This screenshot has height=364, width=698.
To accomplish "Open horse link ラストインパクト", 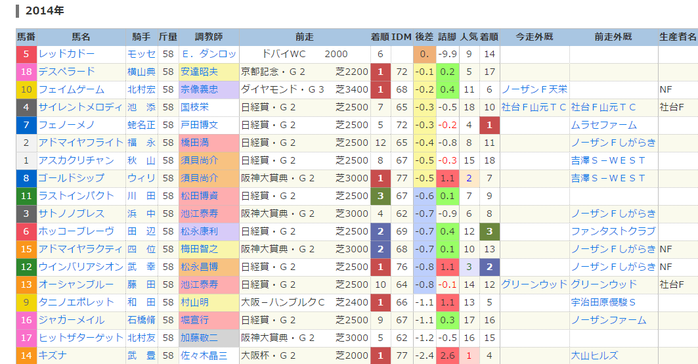I will 76,196.
